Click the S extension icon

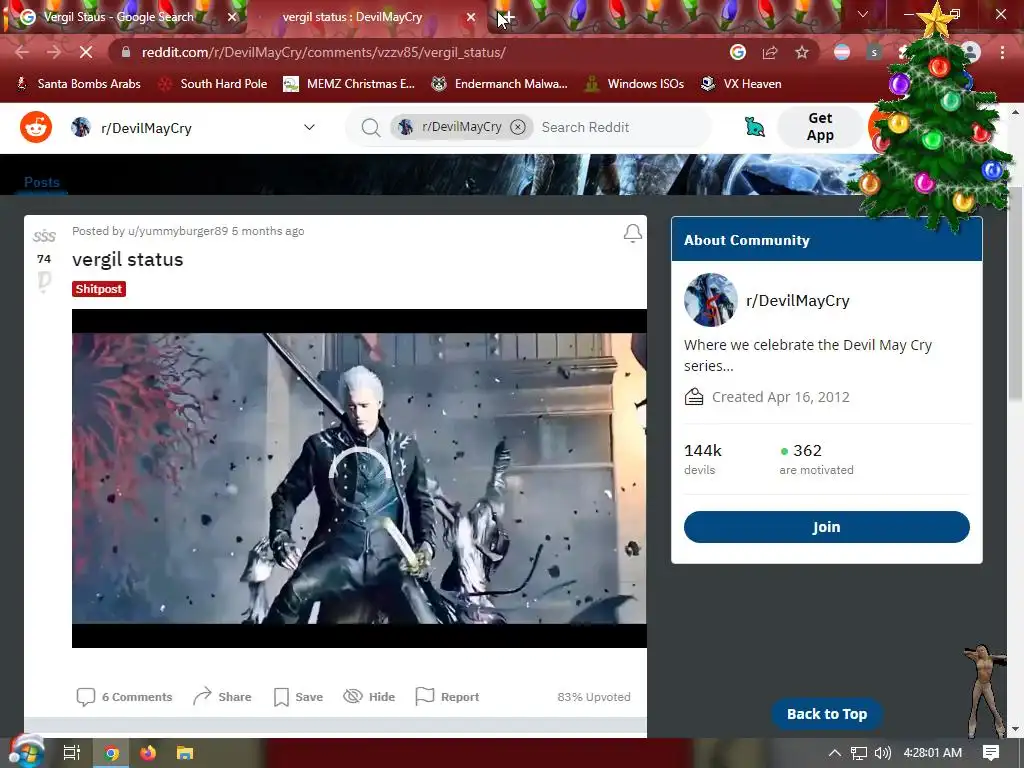click(x=874, y=52)
